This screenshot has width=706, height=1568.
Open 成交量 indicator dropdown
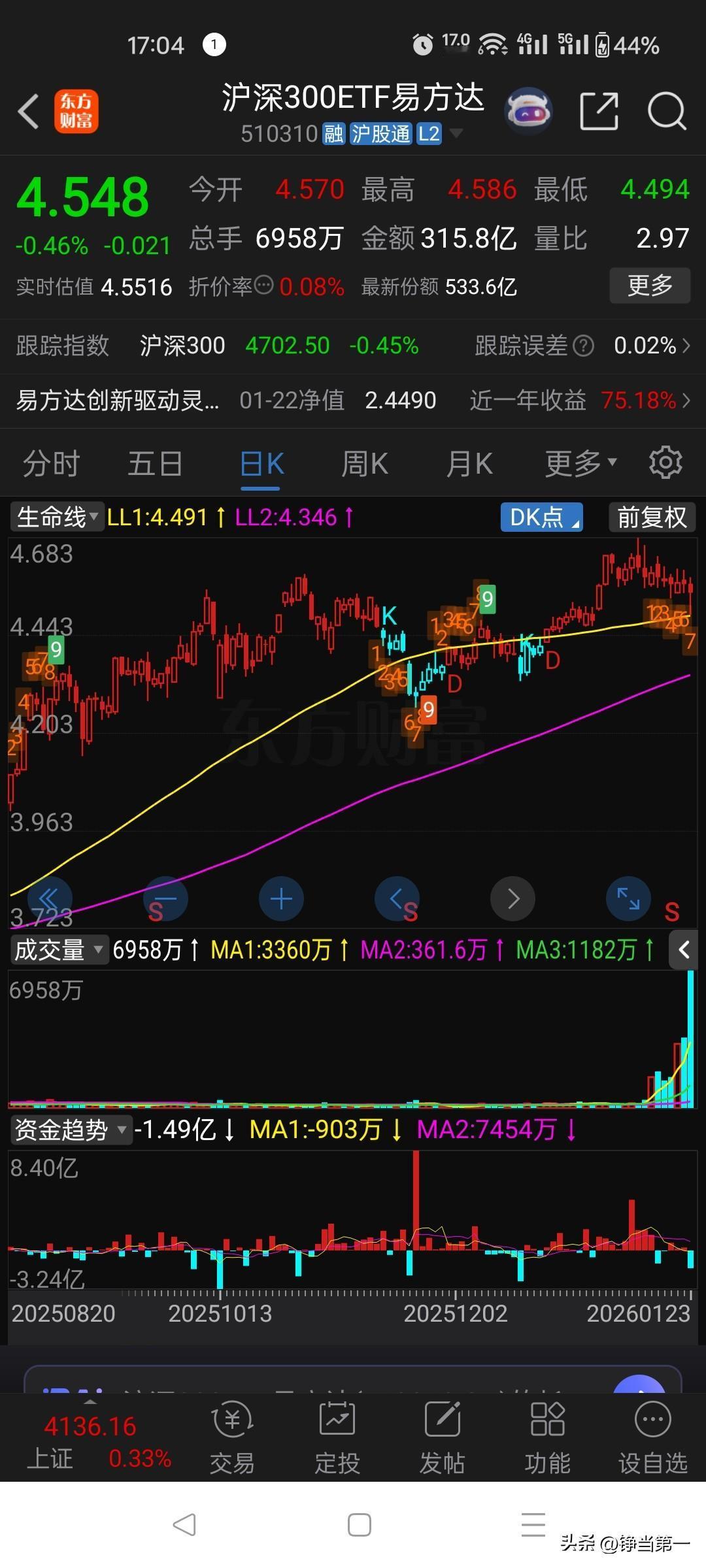(x=59, y=949)
